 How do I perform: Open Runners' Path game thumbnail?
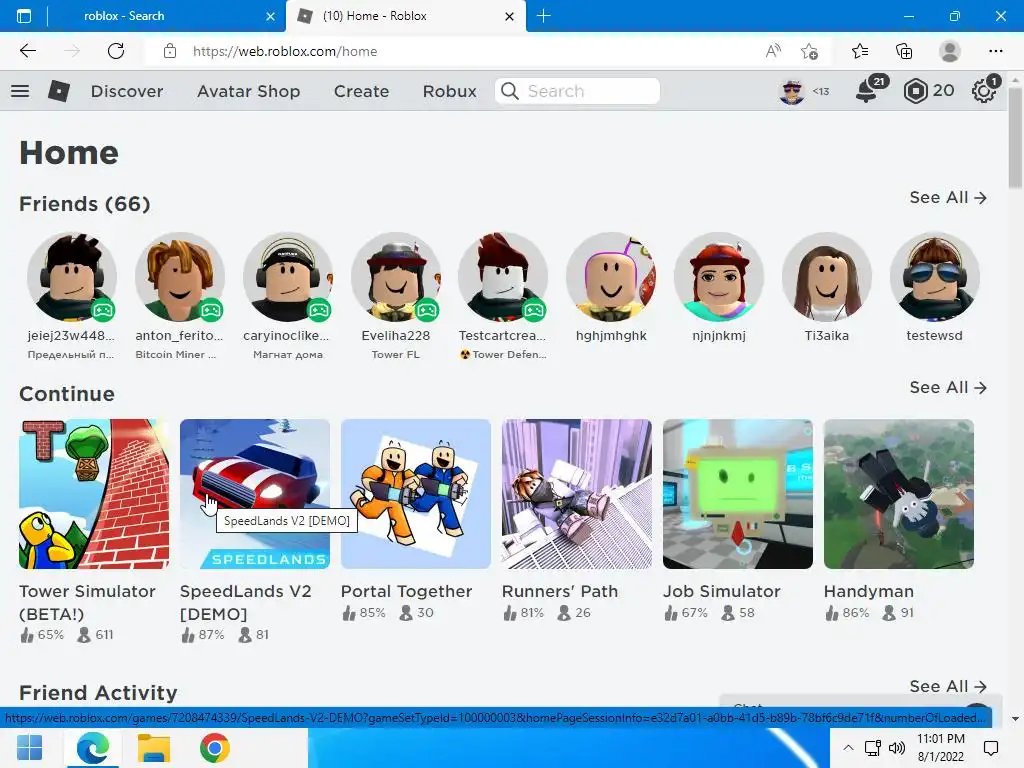pos(577,494)
